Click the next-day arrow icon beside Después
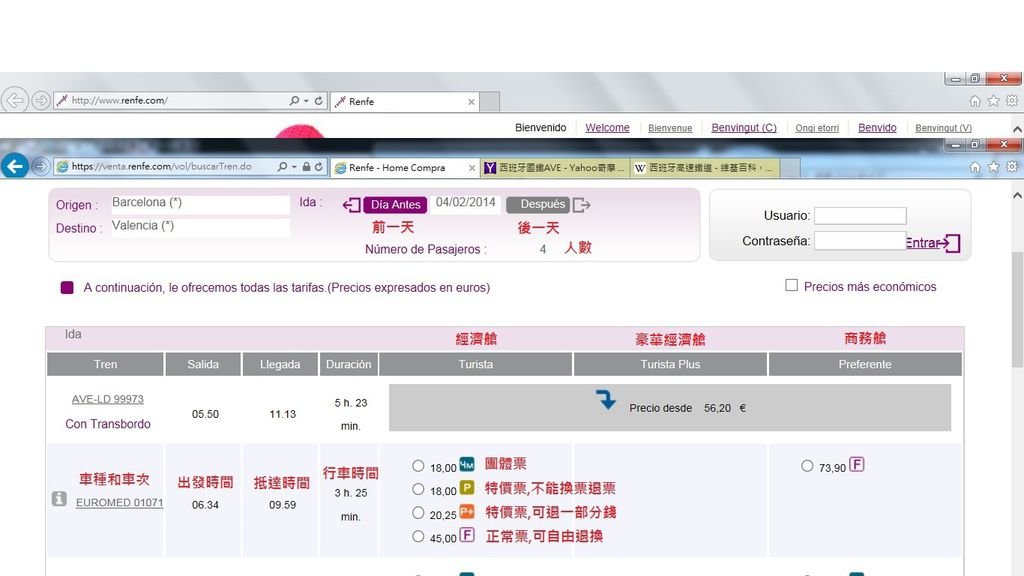Viewport: 1024px width, 576px height. point(581,205)
